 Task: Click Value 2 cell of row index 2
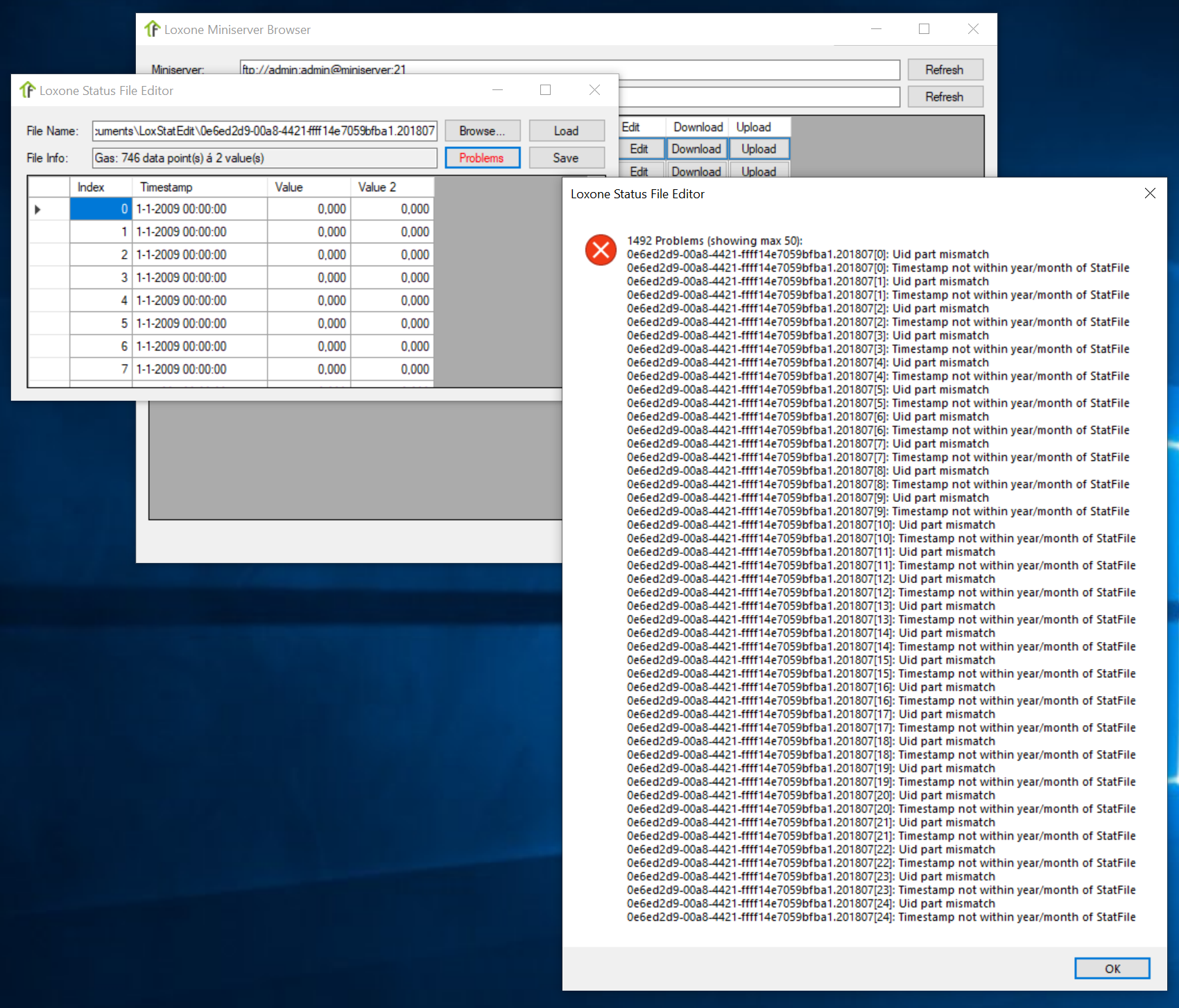pos(393,254)
